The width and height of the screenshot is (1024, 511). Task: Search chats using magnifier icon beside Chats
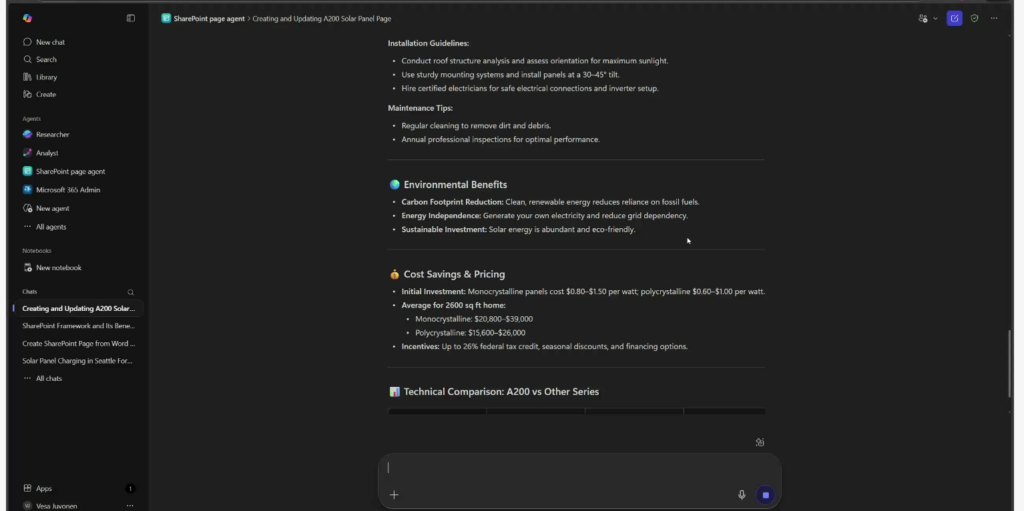click(130, 292)
